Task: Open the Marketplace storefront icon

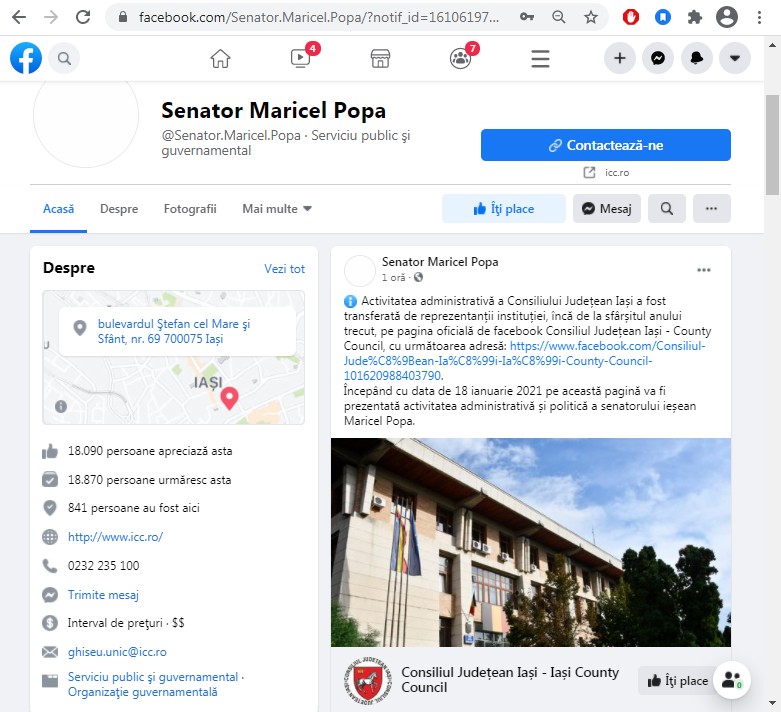Action: coord(380,59)
